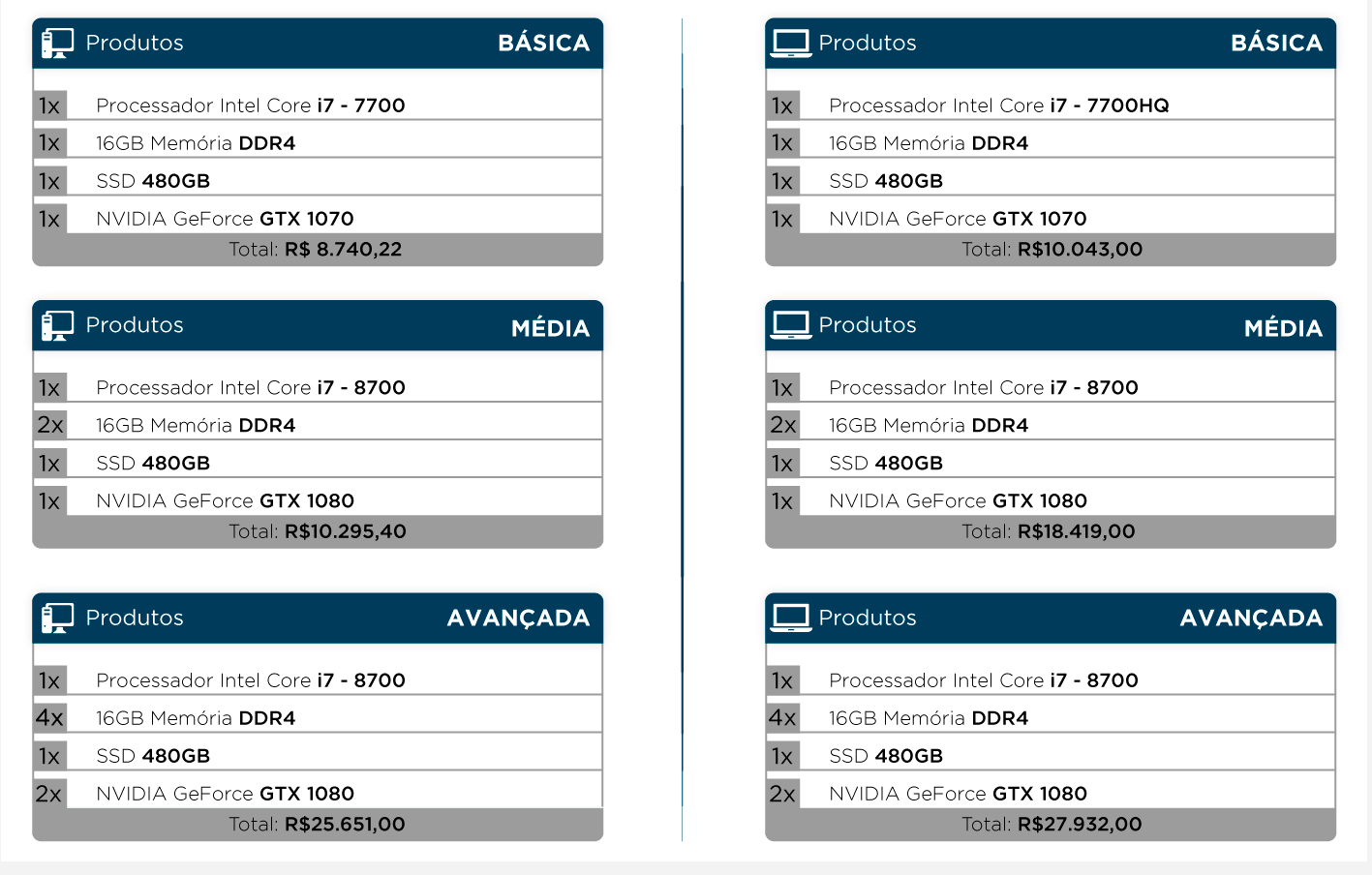Click the laptop icon in the AVANÇADA card
The image size is (1372, 875).
[x=791, y=618]
